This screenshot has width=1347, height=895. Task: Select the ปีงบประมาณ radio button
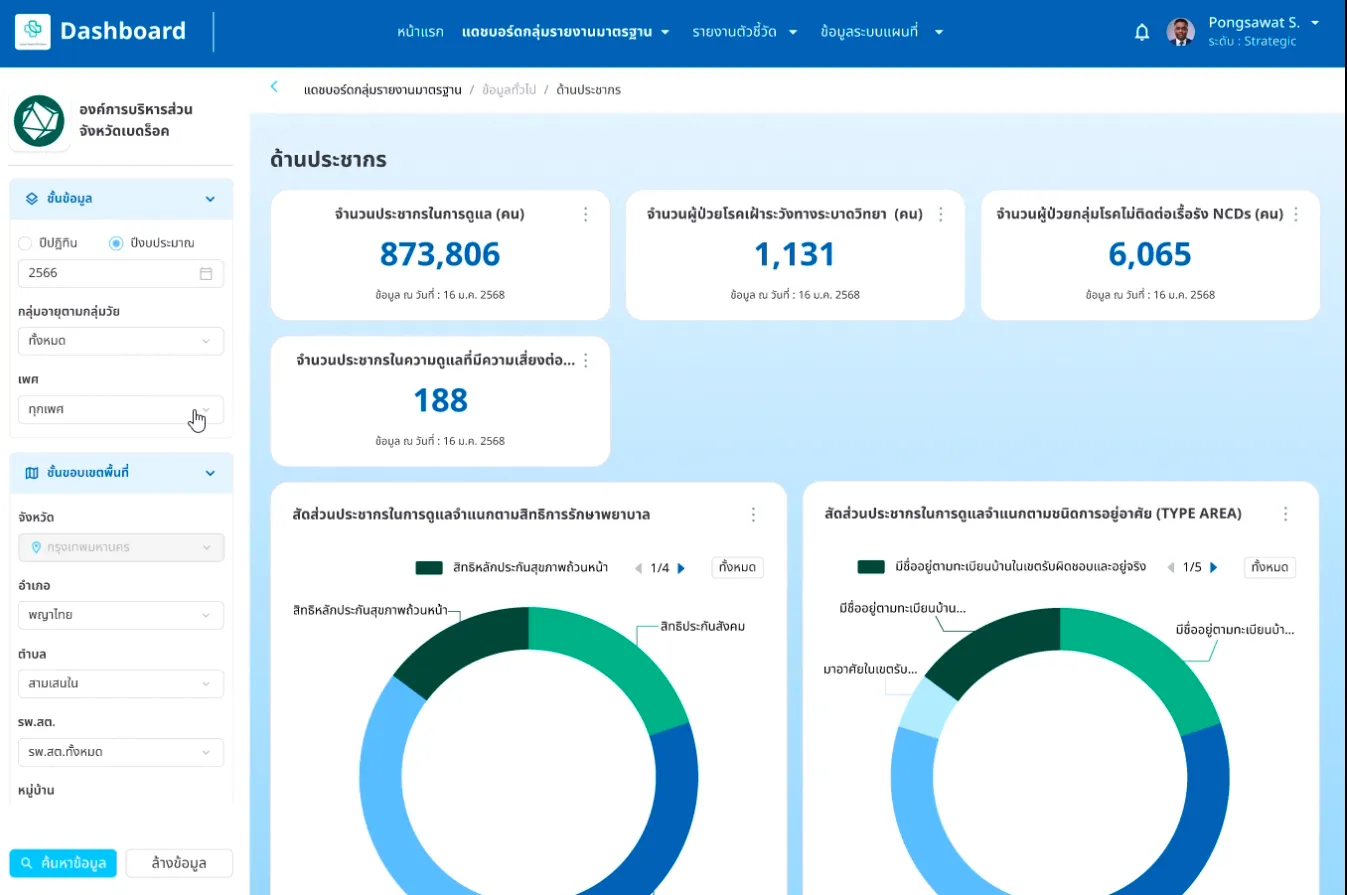[x=116, y=243]
